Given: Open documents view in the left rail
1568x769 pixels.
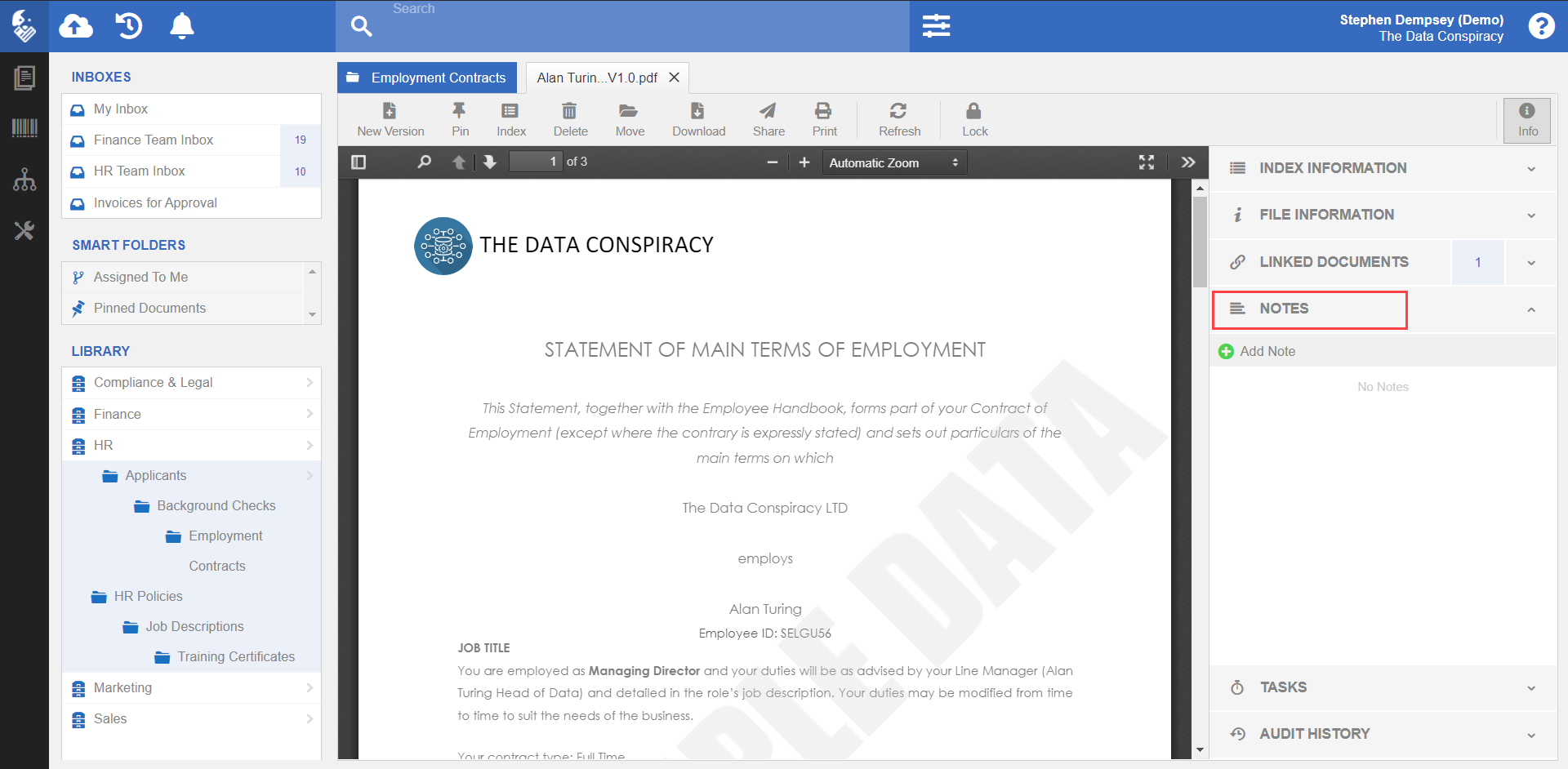Looking at the screenshot, I should (x=24, y=78).
